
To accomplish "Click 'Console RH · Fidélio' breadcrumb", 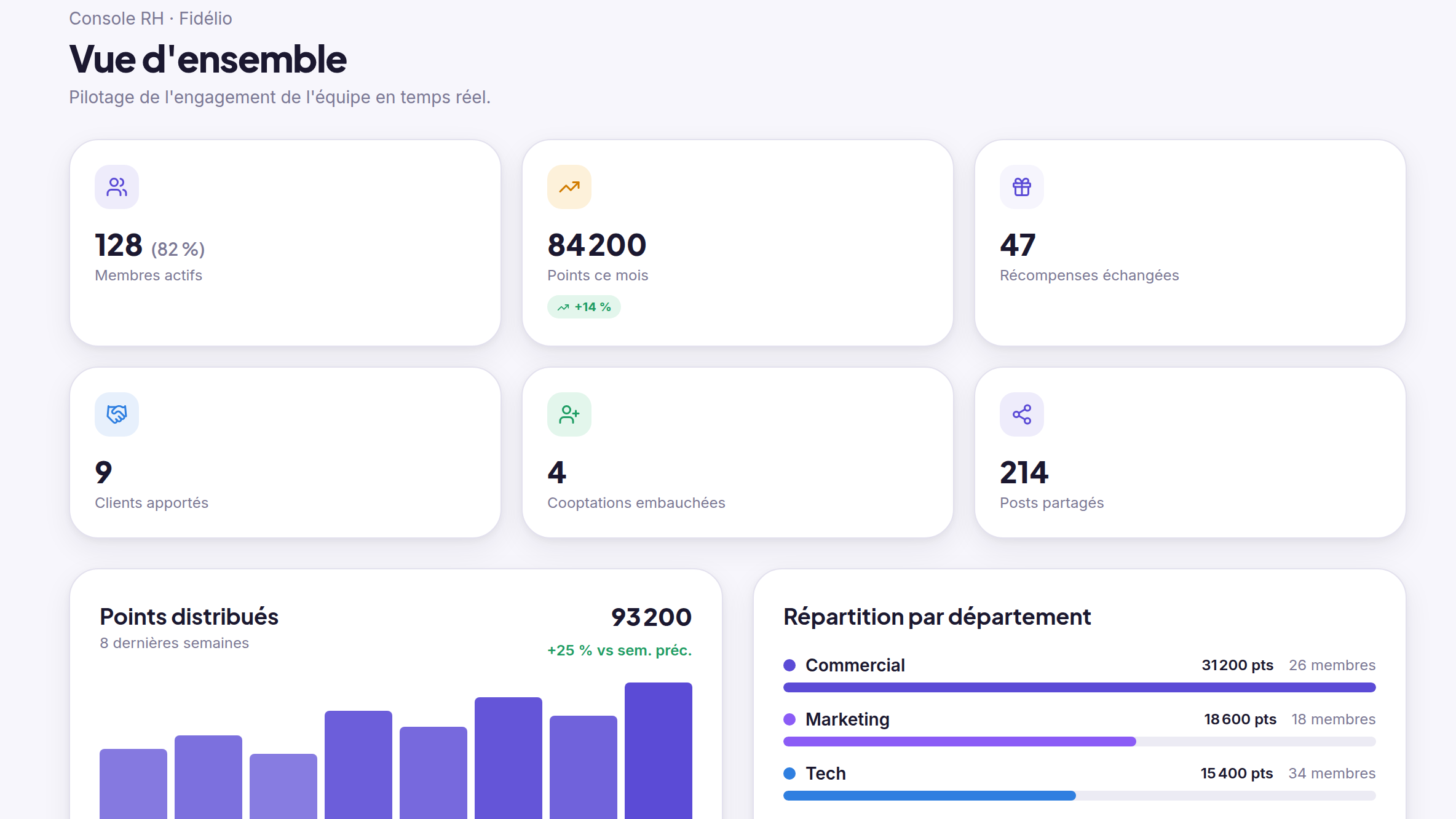I will point(151,18).
